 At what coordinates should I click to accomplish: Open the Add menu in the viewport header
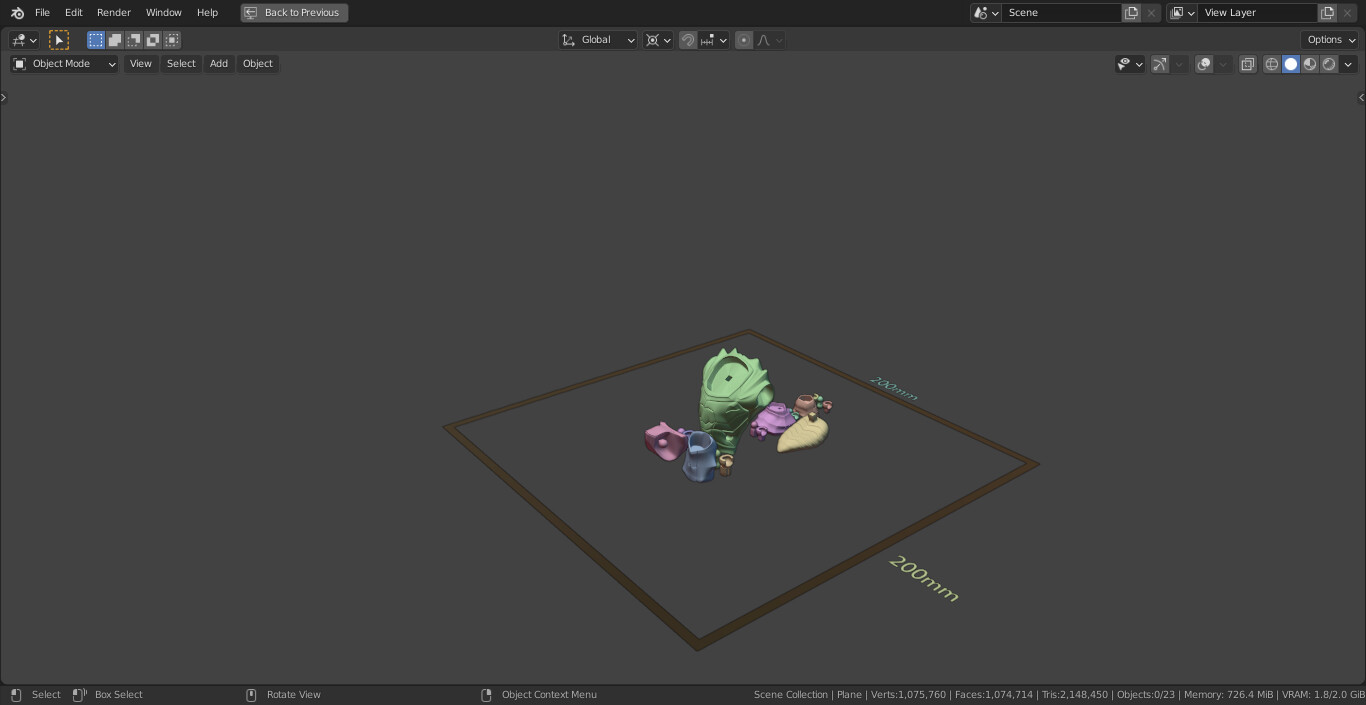(x=218, y=63)
